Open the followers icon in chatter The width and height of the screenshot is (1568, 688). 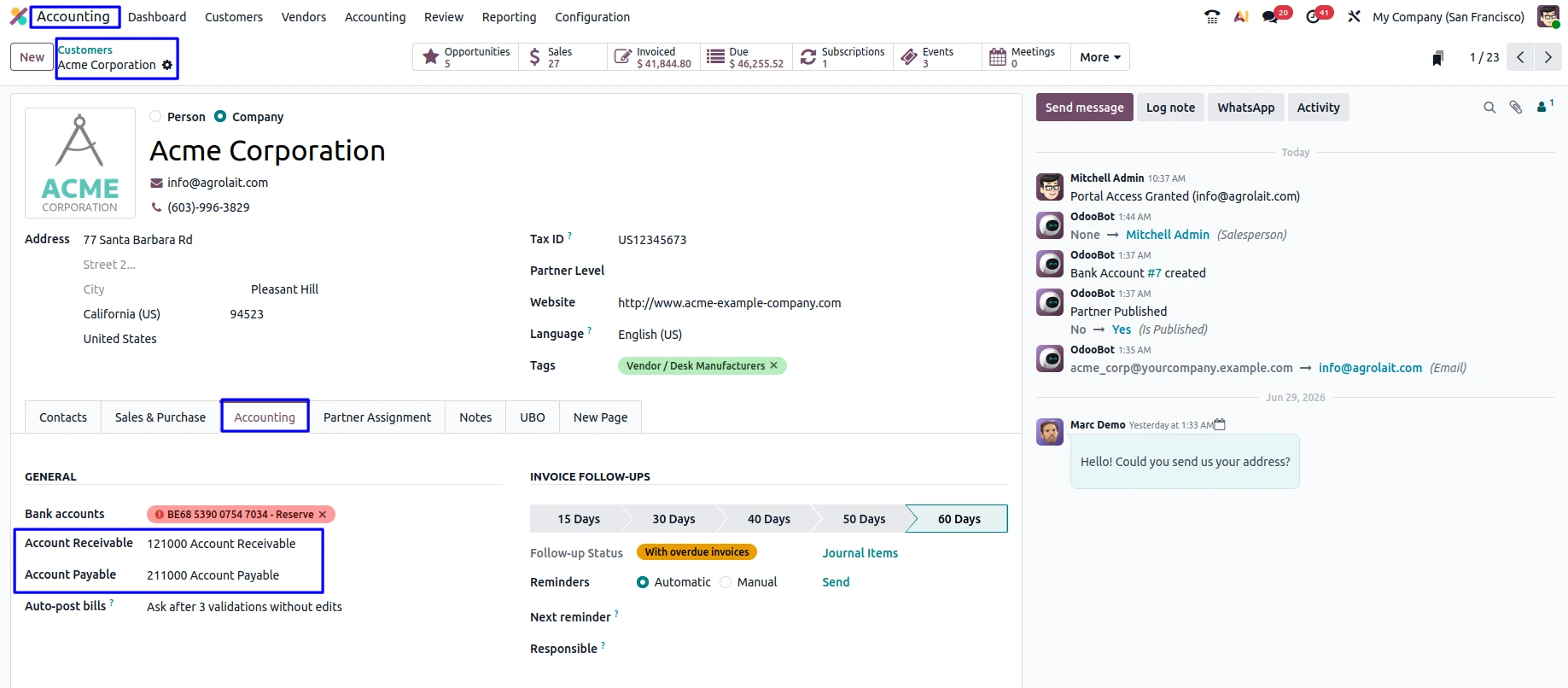(1545, 107)
